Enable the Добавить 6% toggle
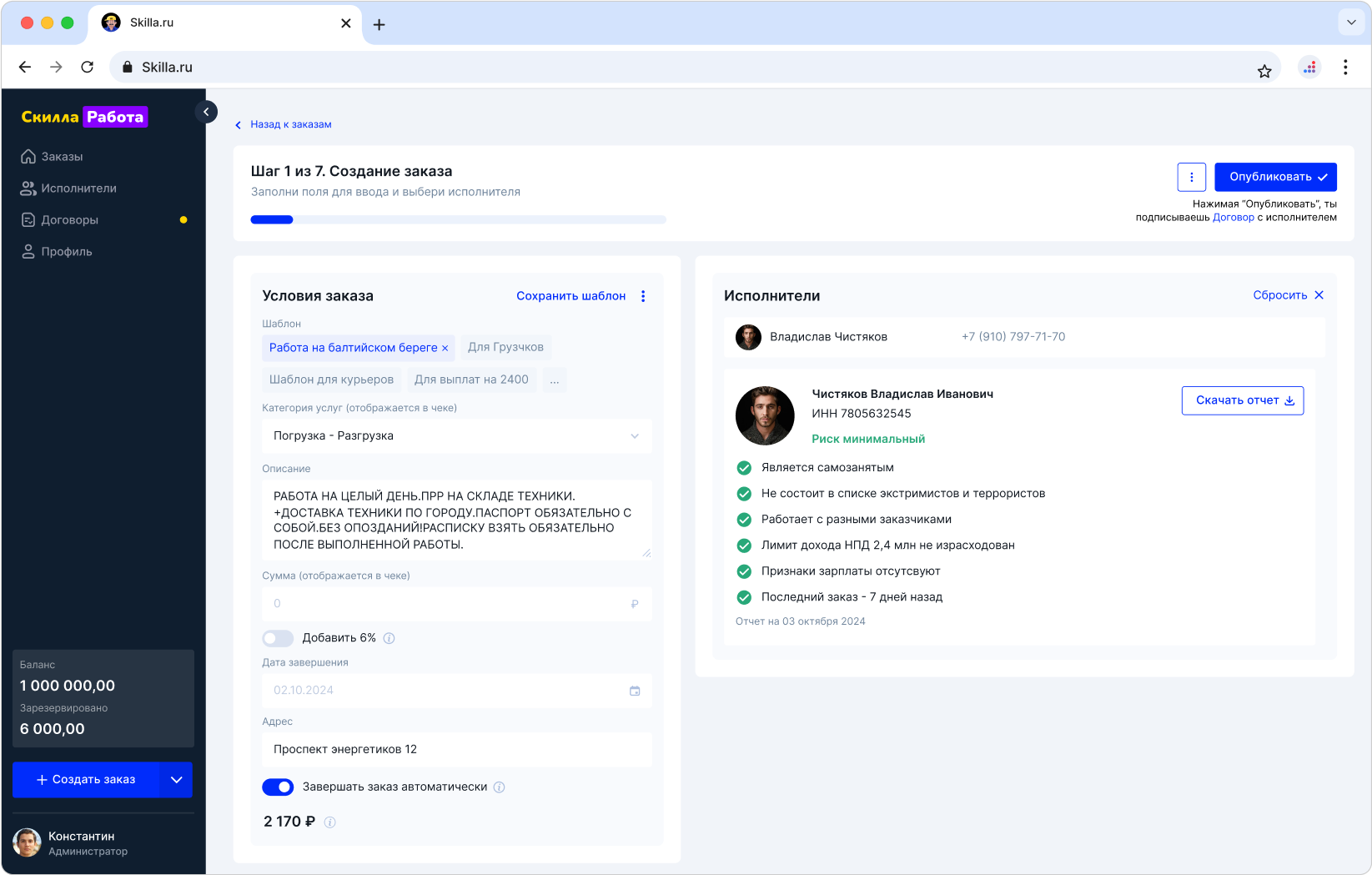 pyautogui.click(x=278, y=638)
